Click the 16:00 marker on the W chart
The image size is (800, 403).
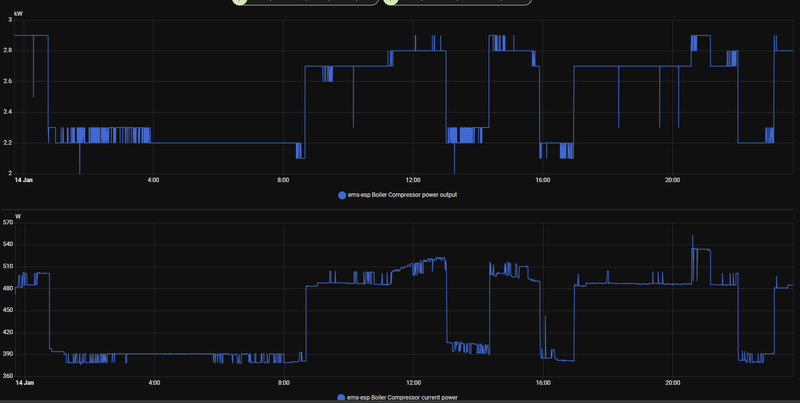tap(543, 383)
